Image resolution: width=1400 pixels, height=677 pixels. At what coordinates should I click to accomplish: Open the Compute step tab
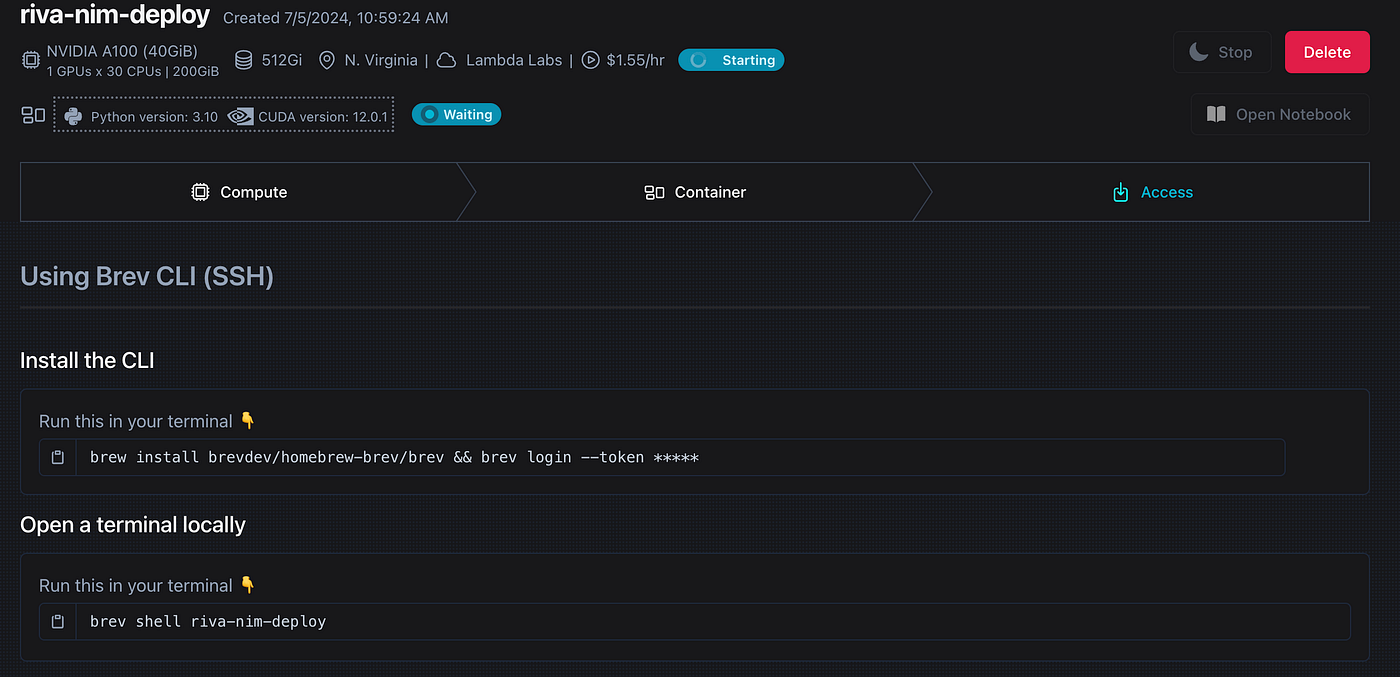point(240,192)
